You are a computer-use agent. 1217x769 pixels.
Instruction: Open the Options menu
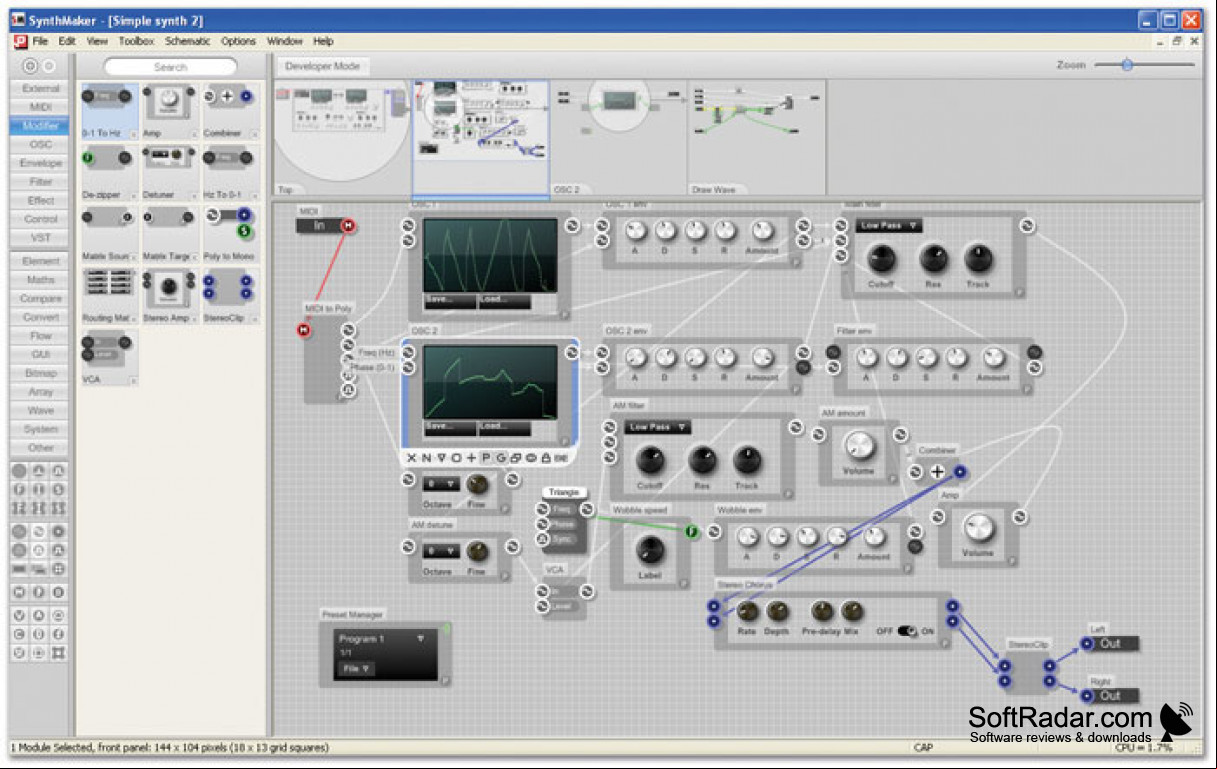pyautogui.click(x=238, y=41)
